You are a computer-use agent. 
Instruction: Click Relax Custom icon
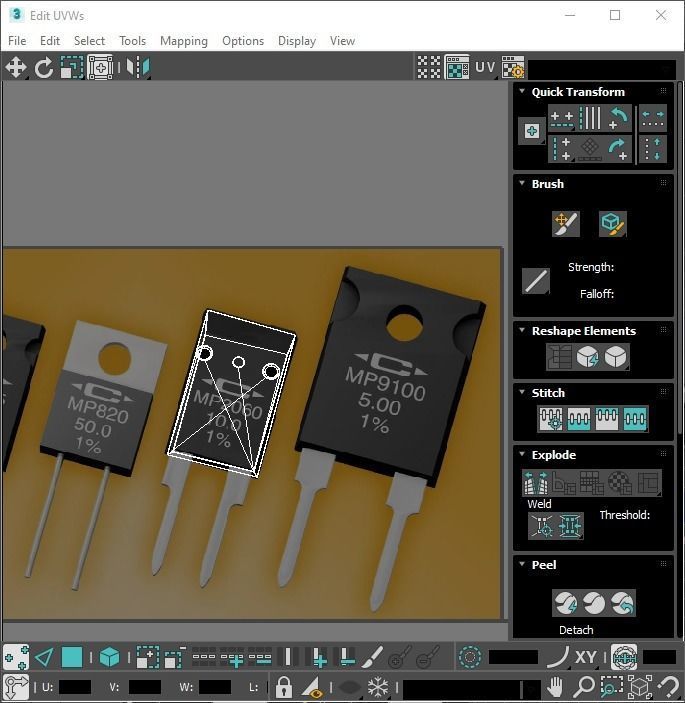click(616, 357)
